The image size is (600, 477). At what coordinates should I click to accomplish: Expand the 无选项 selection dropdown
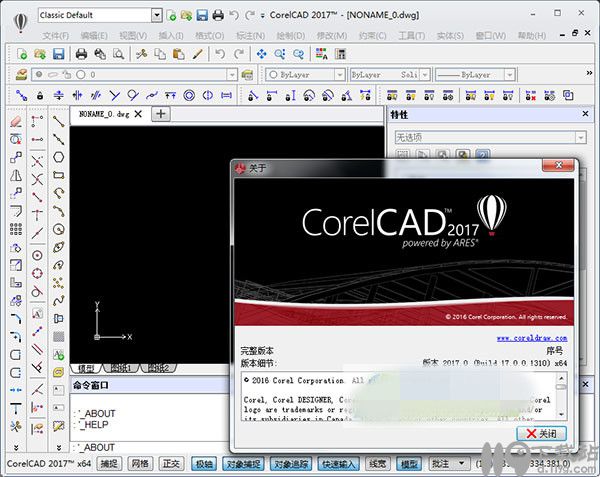pyautogui.click(x=580, y=137)
